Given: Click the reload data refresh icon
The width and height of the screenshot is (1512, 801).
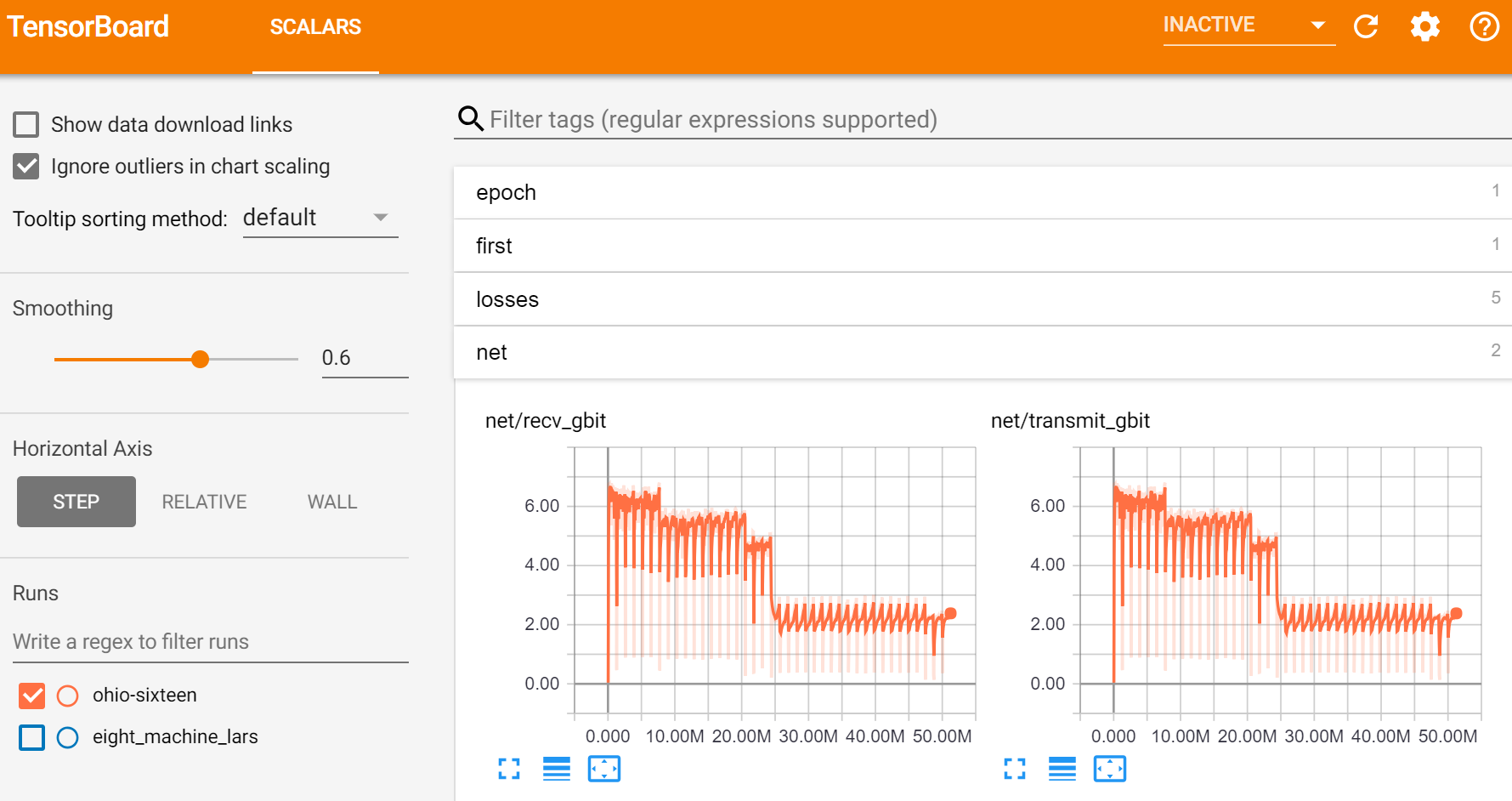Looking at the screenshot, I should point(1366,26).
